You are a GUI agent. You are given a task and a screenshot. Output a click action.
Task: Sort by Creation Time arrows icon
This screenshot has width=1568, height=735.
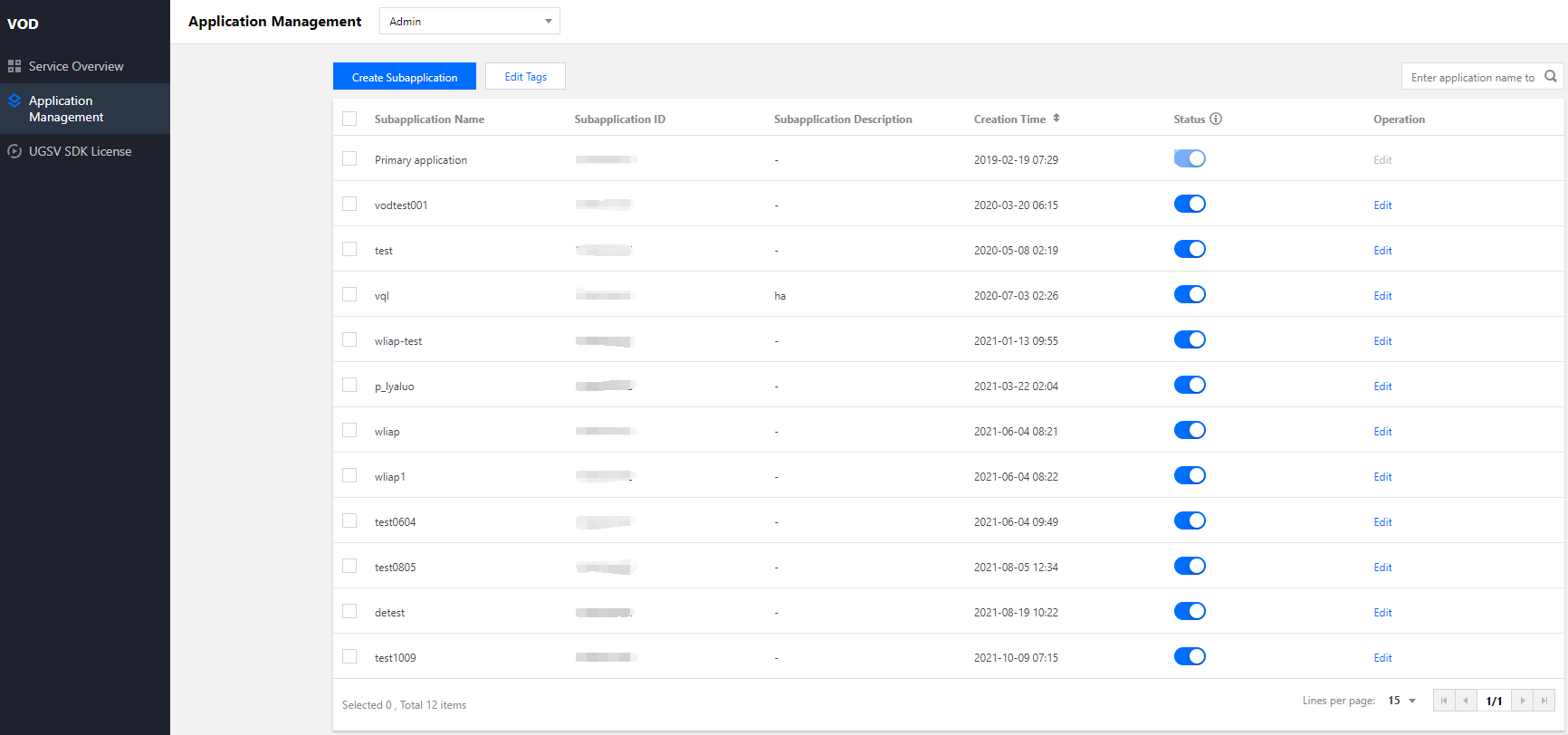point(1056,119)
